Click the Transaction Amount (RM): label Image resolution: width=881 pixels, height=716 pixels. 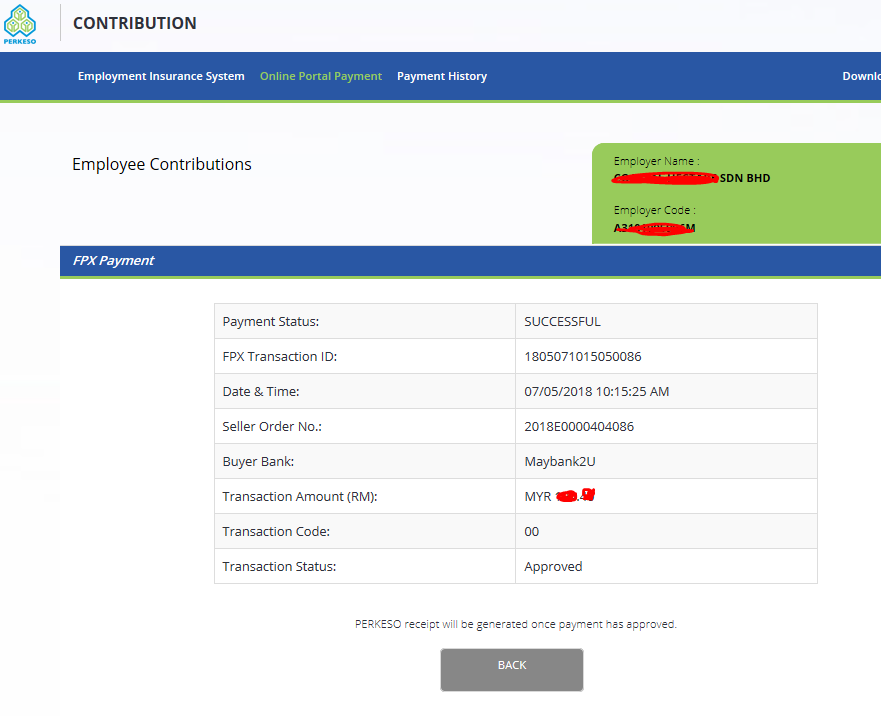(299, 497)
